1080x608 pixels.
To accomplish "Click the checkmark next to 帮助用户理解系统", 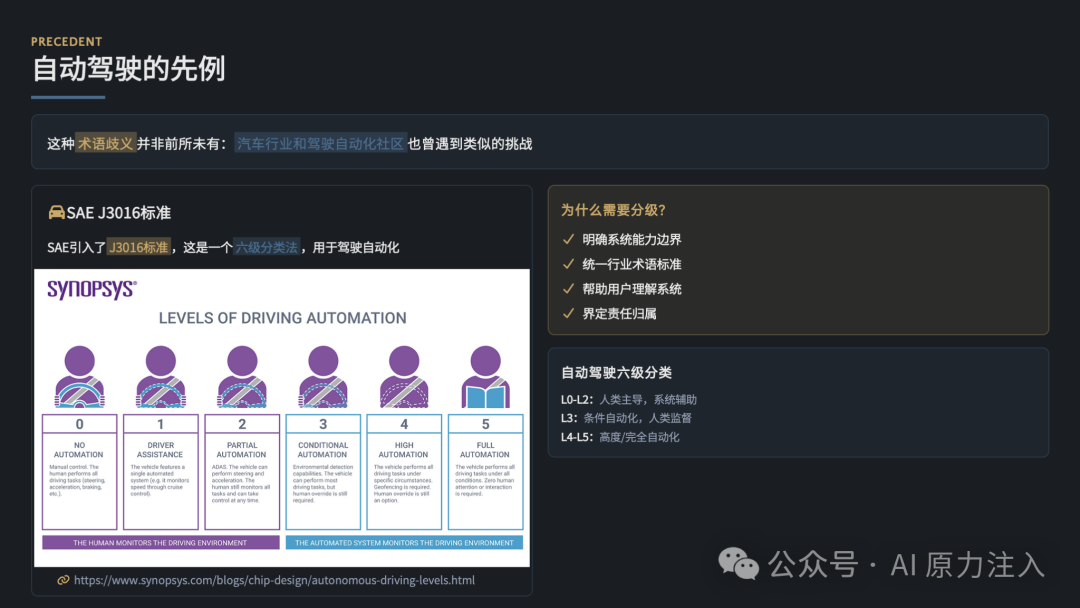I will click(x=568, y=289).
